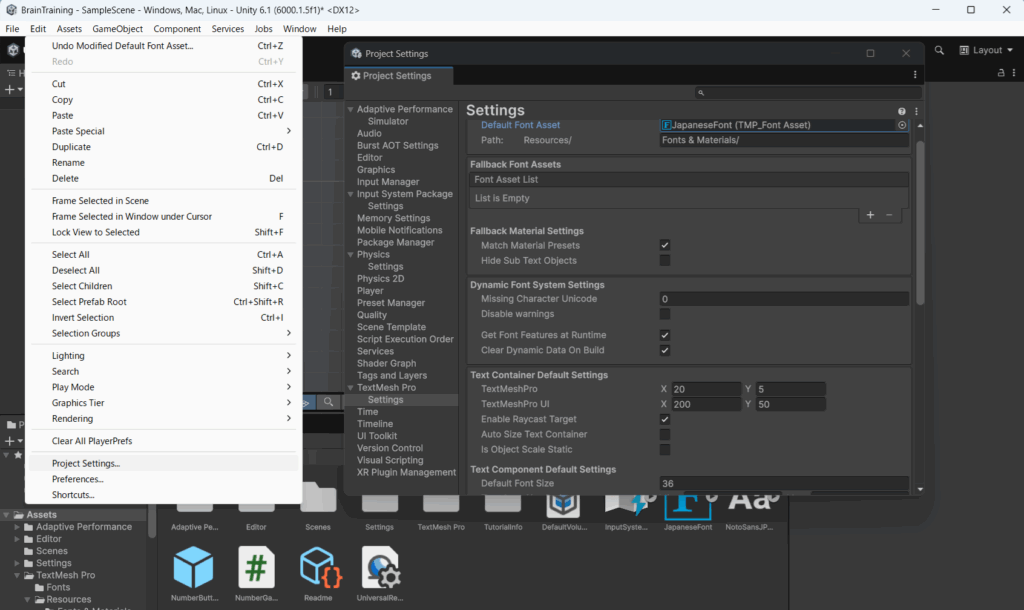
Task: Click the magnifier icon below scene view
Action: click(x=328, y=402)
